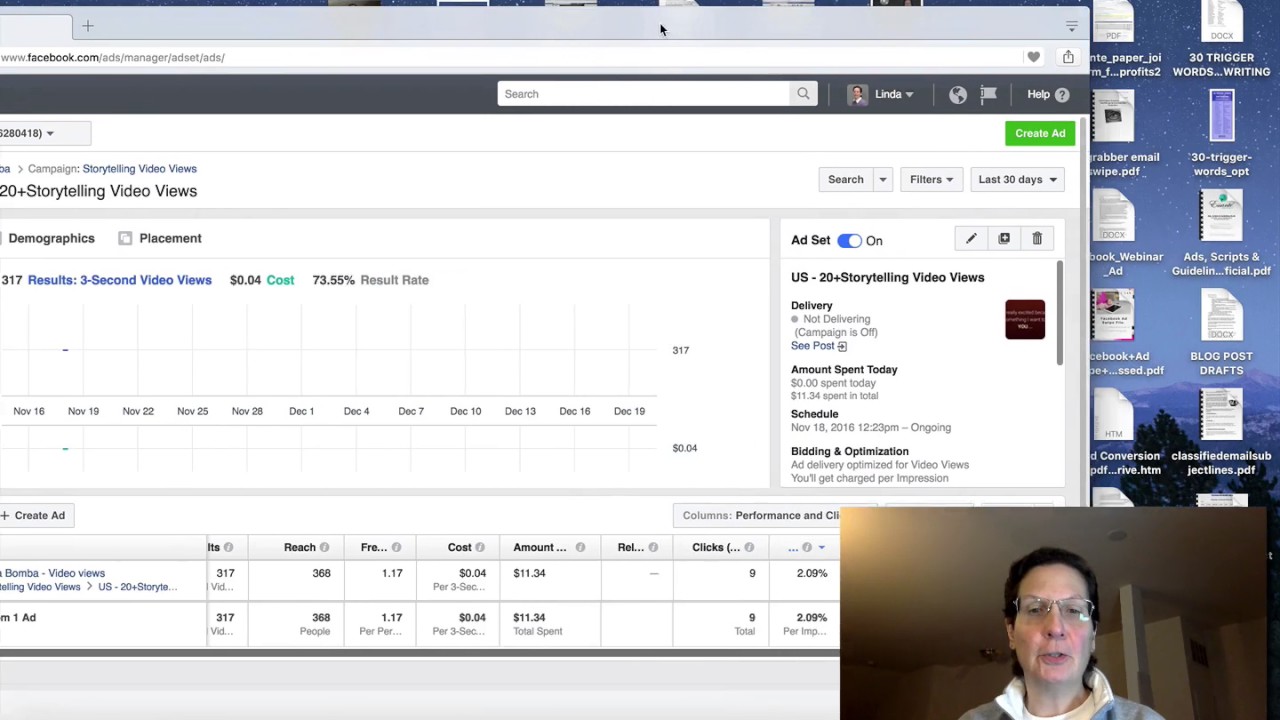Click Linda's profile picture icon
Image resolution: width=1280 pixels, height=720 pixels.
857,94
